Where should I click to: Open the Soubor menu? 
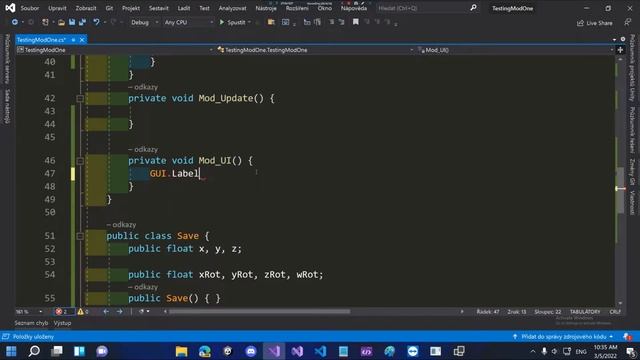(30, 8)
